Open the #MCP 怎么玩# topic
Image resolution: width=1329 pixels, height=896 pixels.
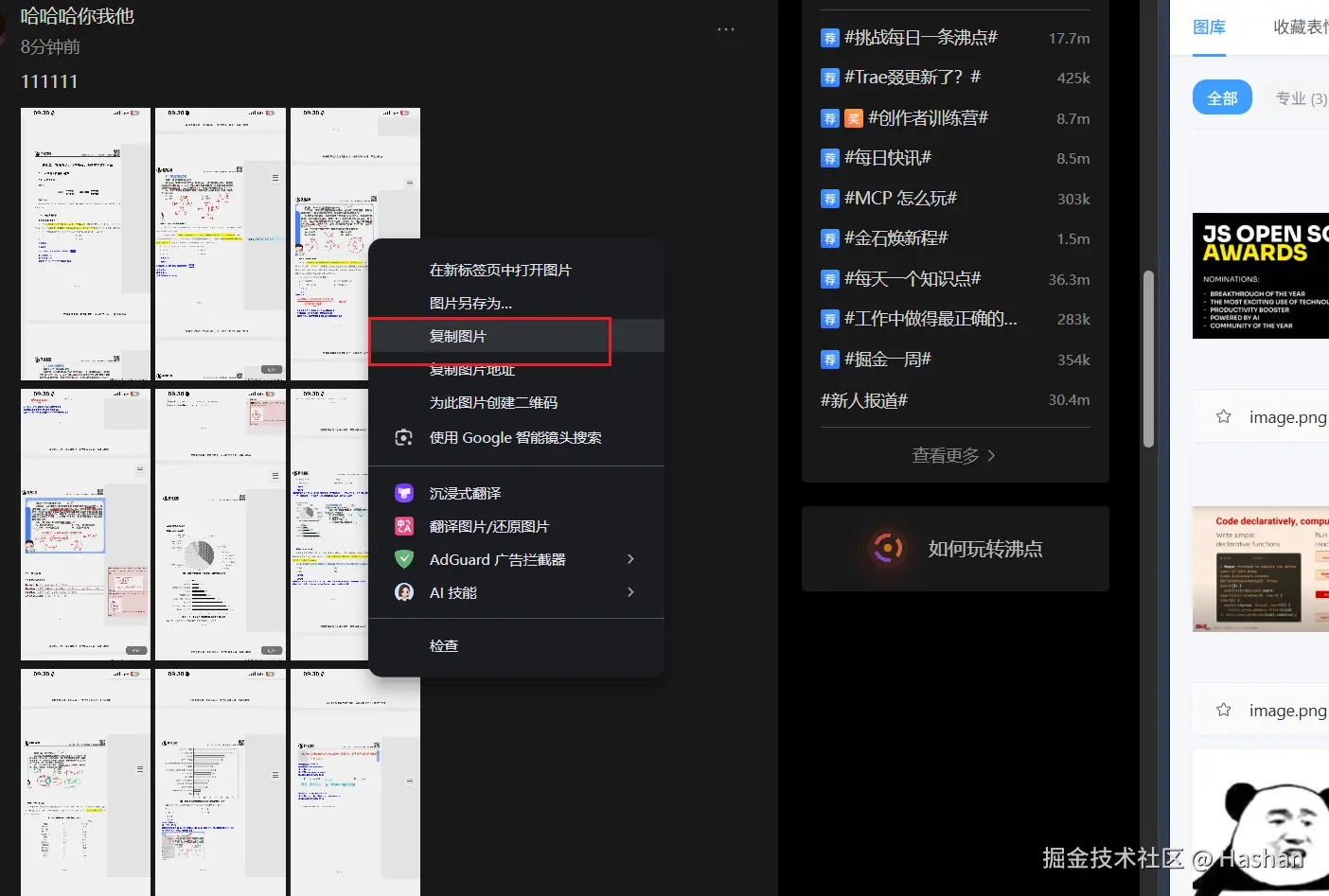(x=897, y=198)
